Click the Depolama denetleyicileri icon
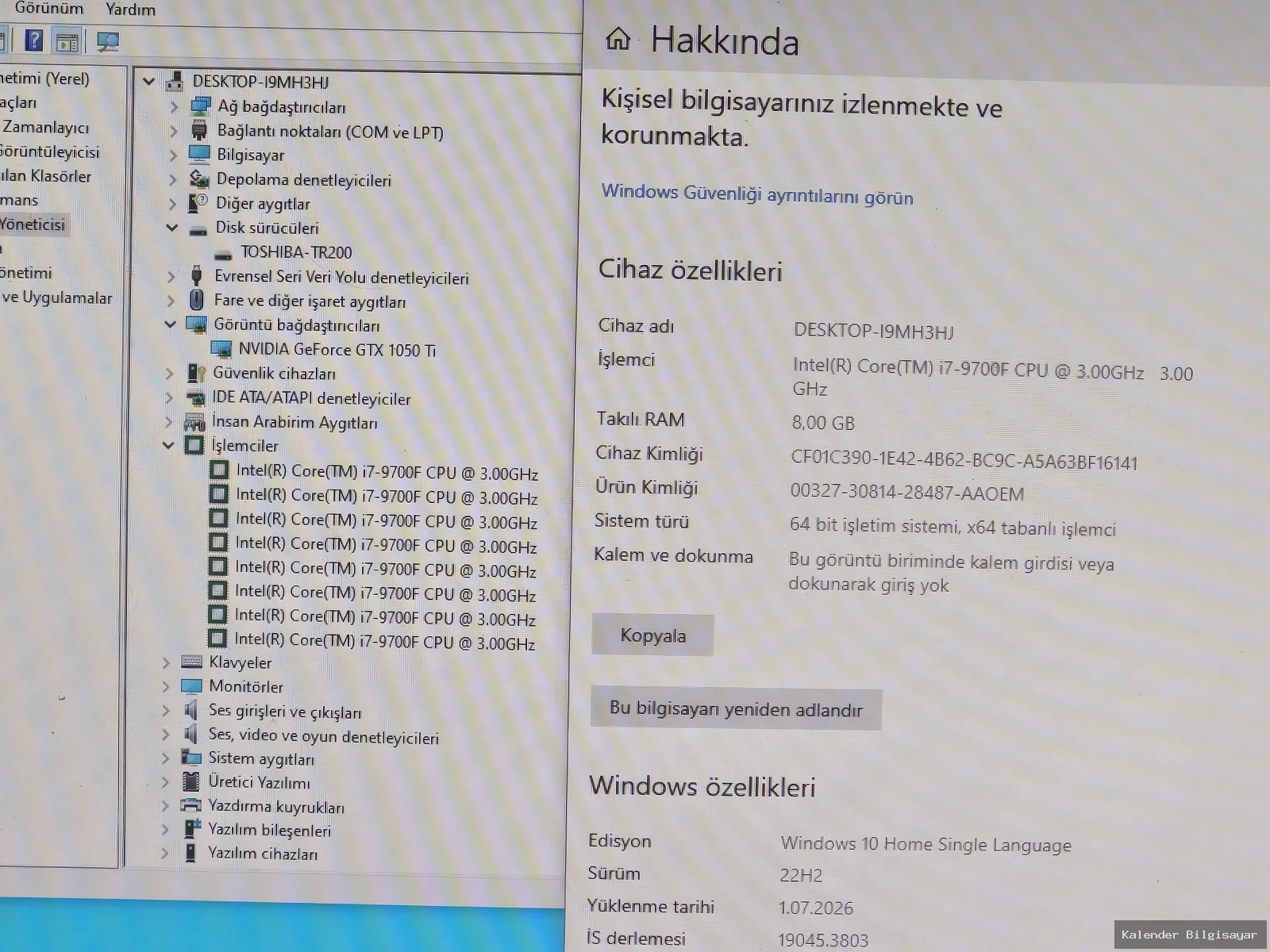The height and width of the screenshot is (952, 1270). point(198,179)
